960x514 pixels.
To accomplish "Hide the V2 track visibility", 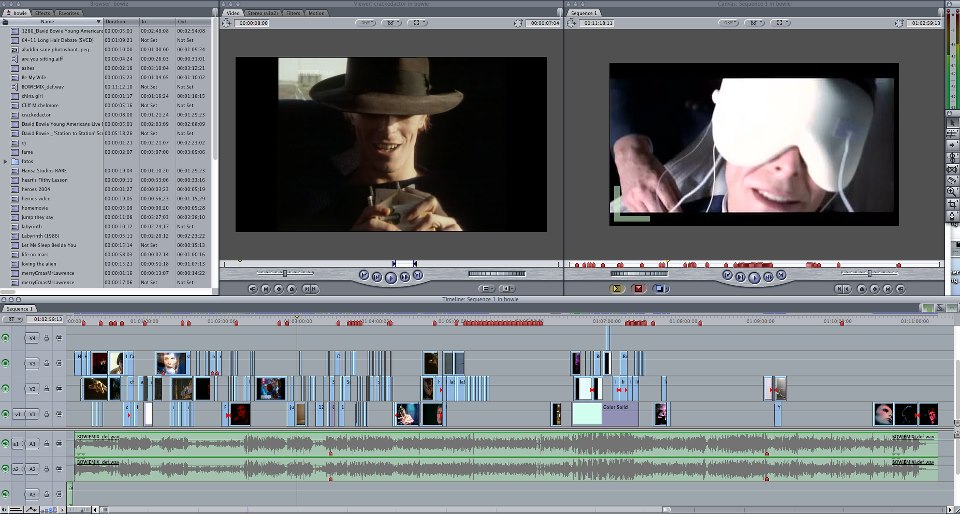I will (6, 389).
